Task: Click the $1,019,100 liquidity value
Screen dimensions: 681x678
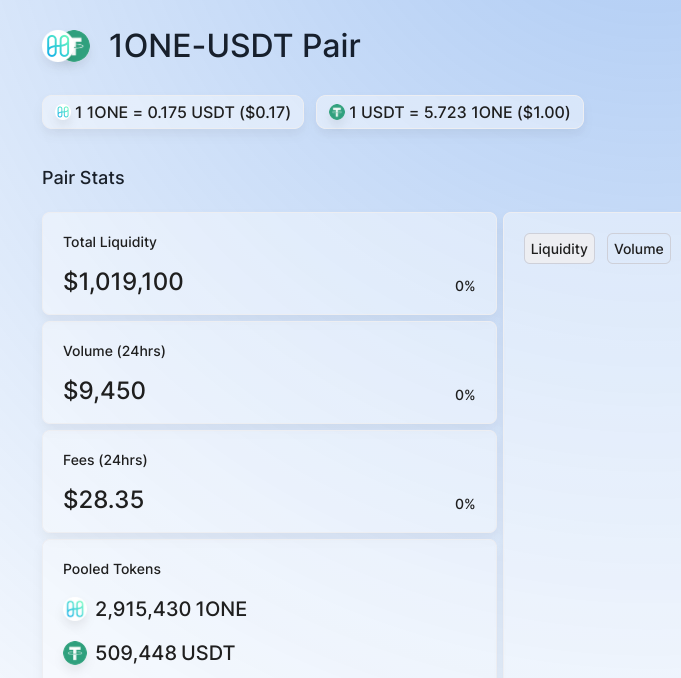Action: 123,281
